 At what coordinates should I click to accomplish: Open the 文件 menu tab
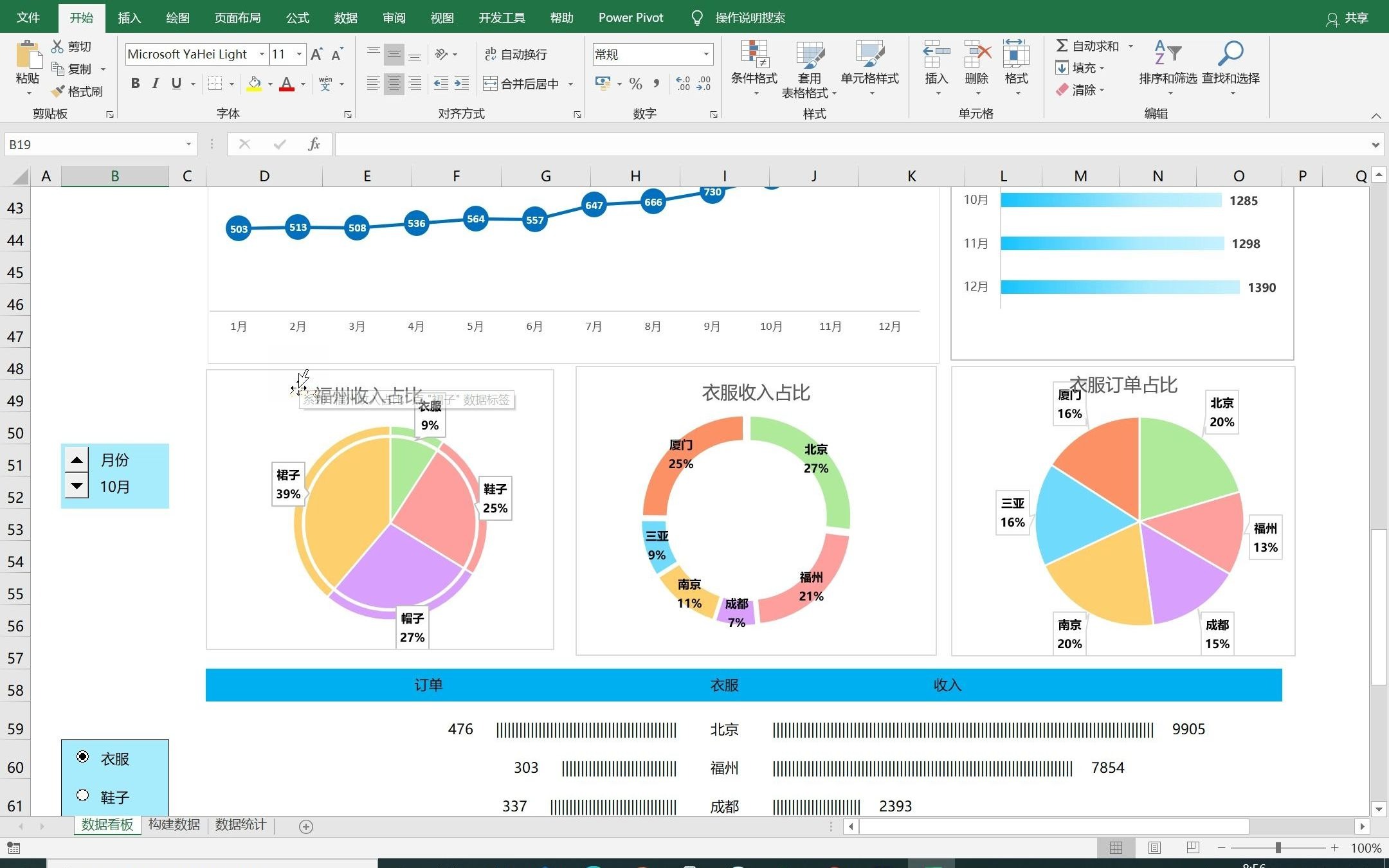pos(28,17)
